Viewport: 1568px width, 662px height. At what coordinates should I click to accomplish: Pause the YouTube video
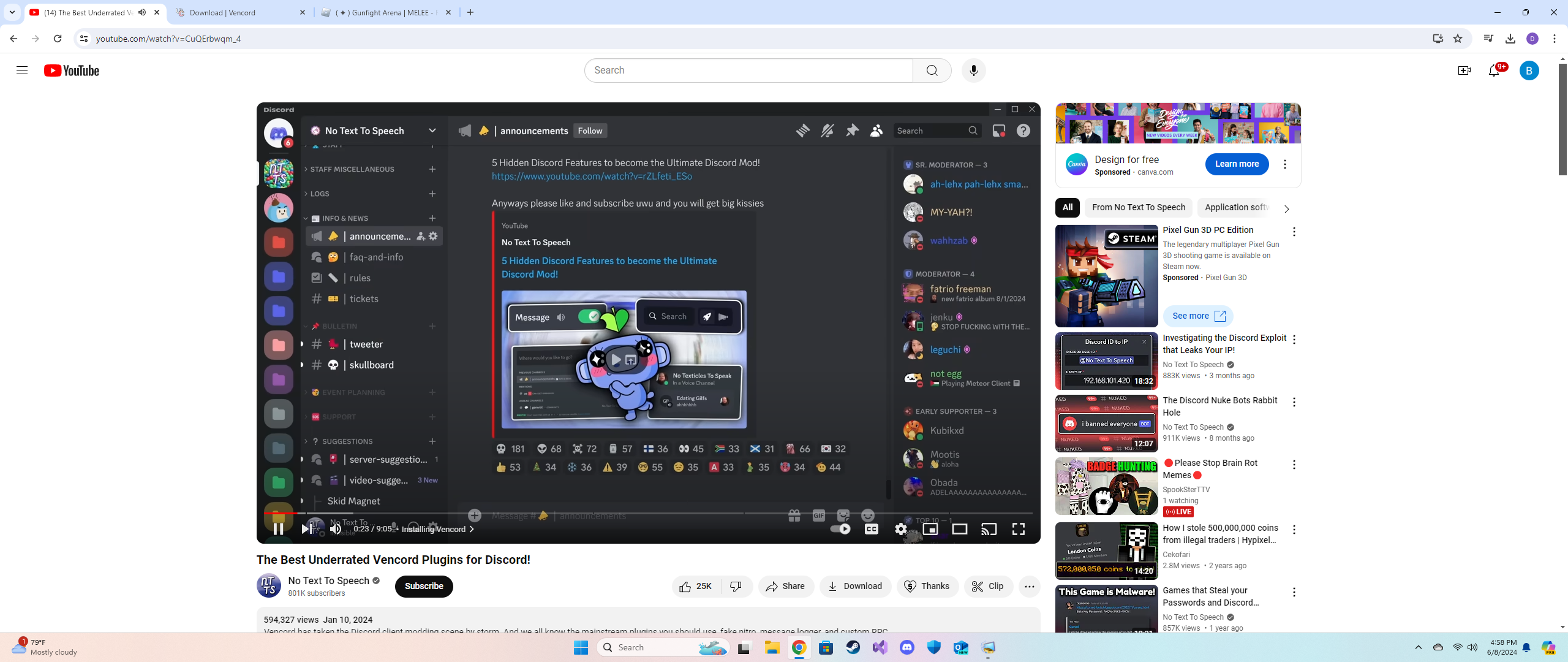pyautogui.click(x=278, y=528)
